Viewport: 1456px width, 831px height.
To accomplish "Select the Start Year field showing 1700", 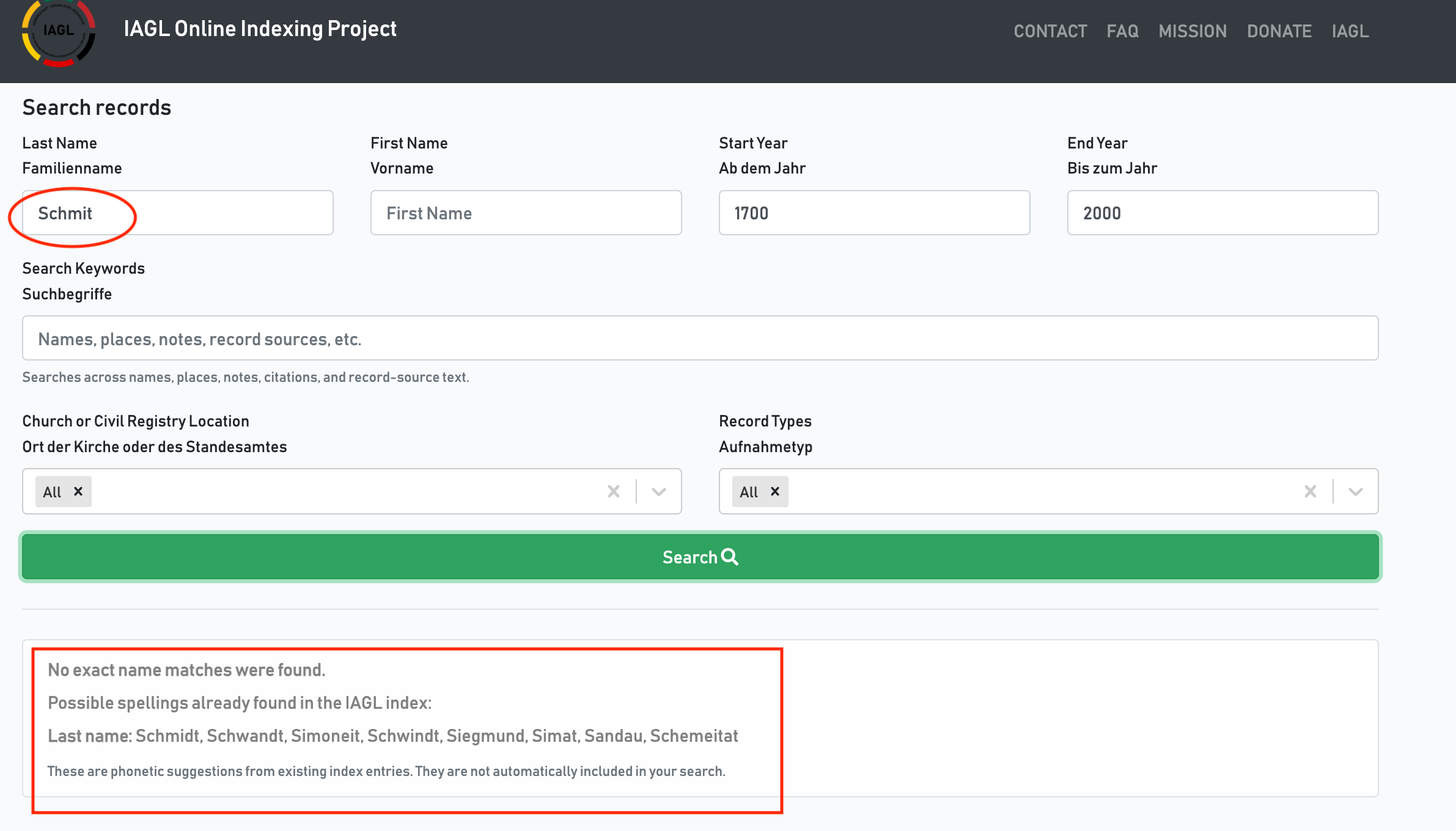I will (875, 213).
